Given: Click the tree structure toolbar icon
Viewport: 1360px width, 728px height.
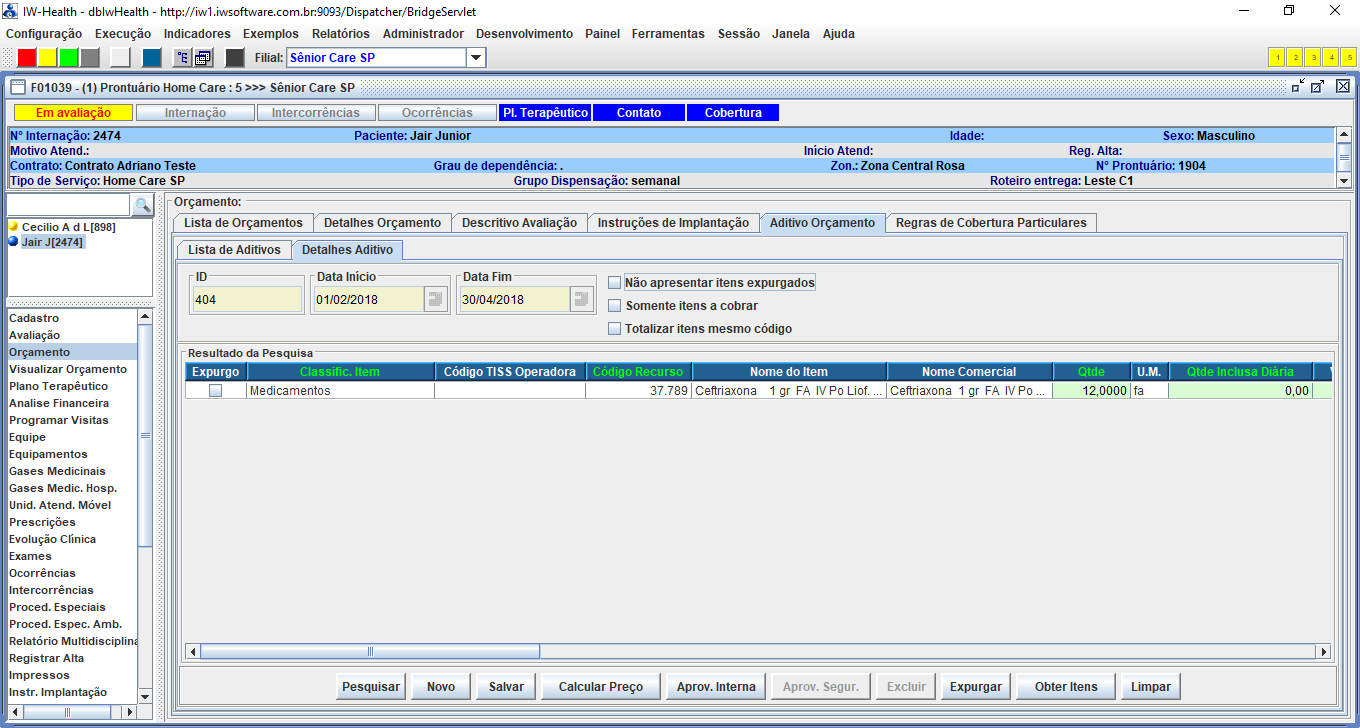Looking at the screenshot, I should (183, 58).
